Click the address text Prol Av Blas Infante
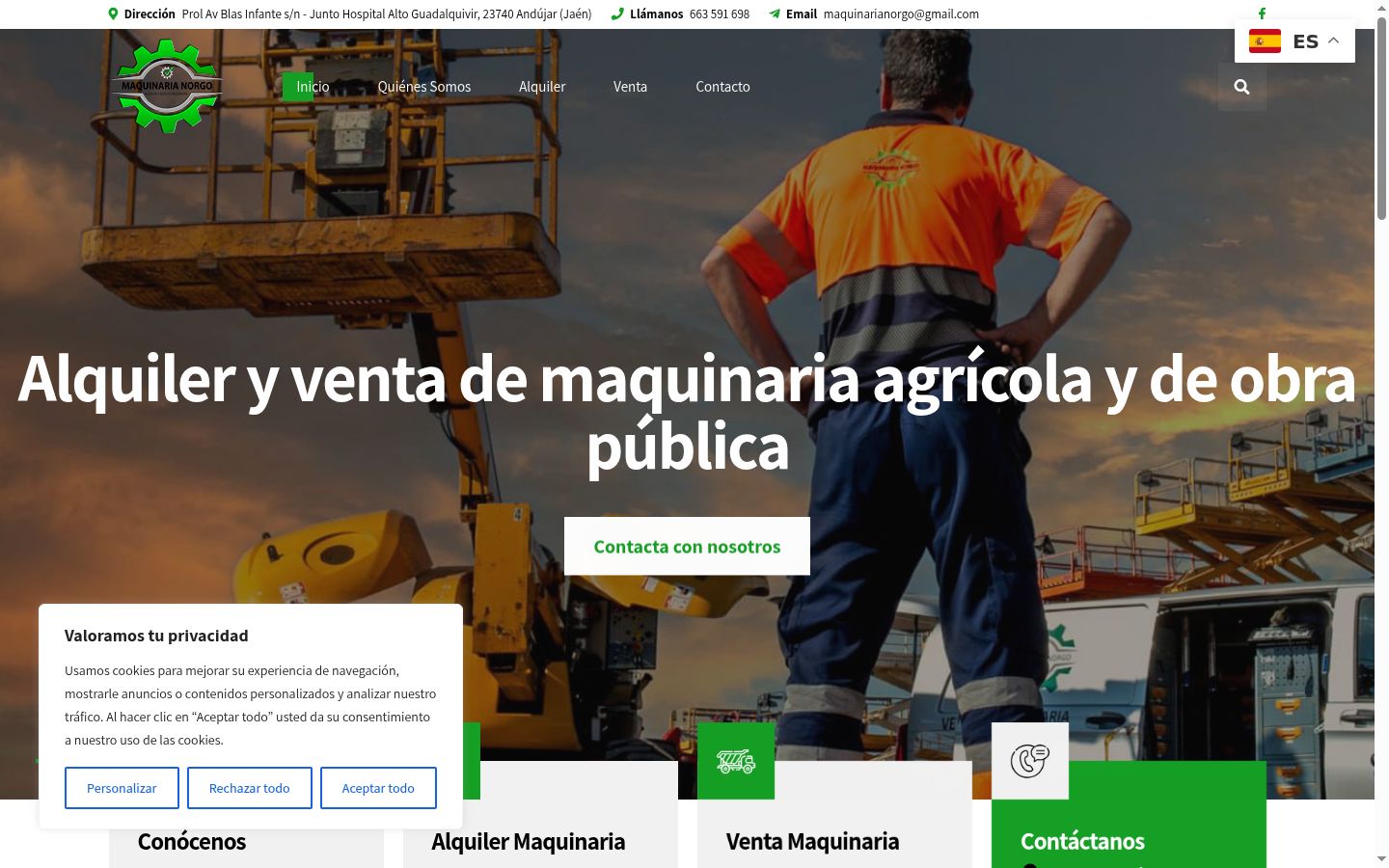 386,14
